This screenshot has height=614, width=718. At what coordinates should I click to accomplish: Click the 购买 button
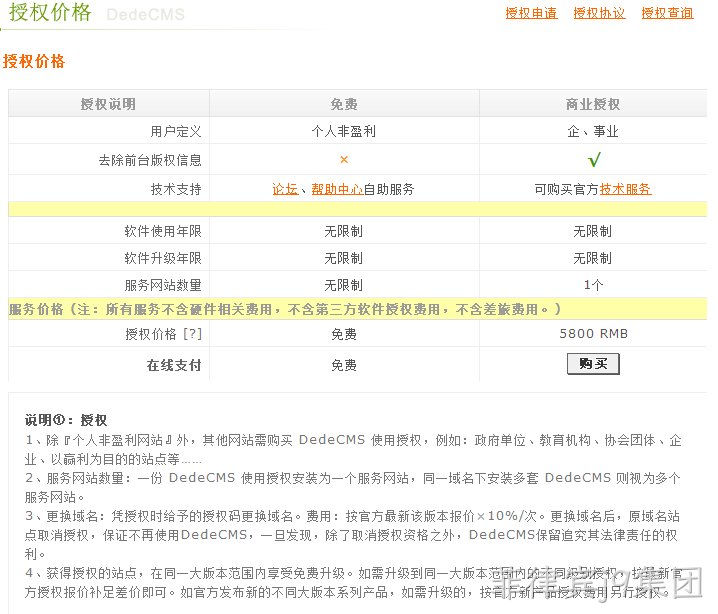point(593,364)
